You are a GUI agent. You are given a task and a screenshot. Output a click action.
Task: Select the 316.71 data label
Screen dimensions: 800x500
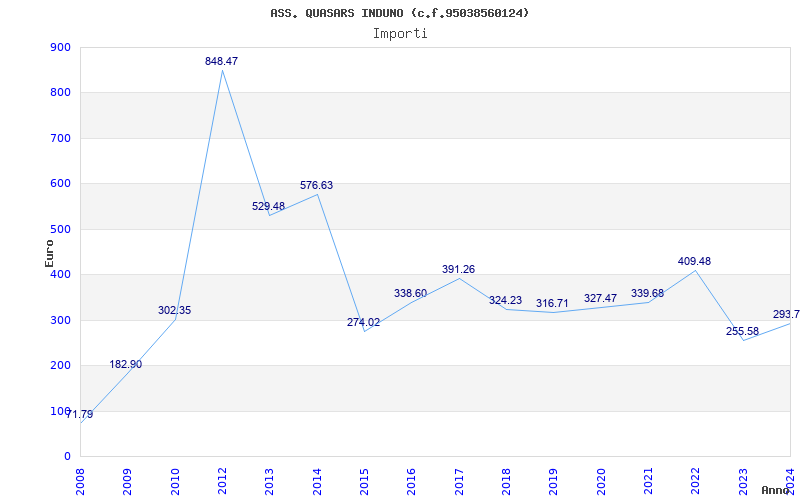click(552, 304)
